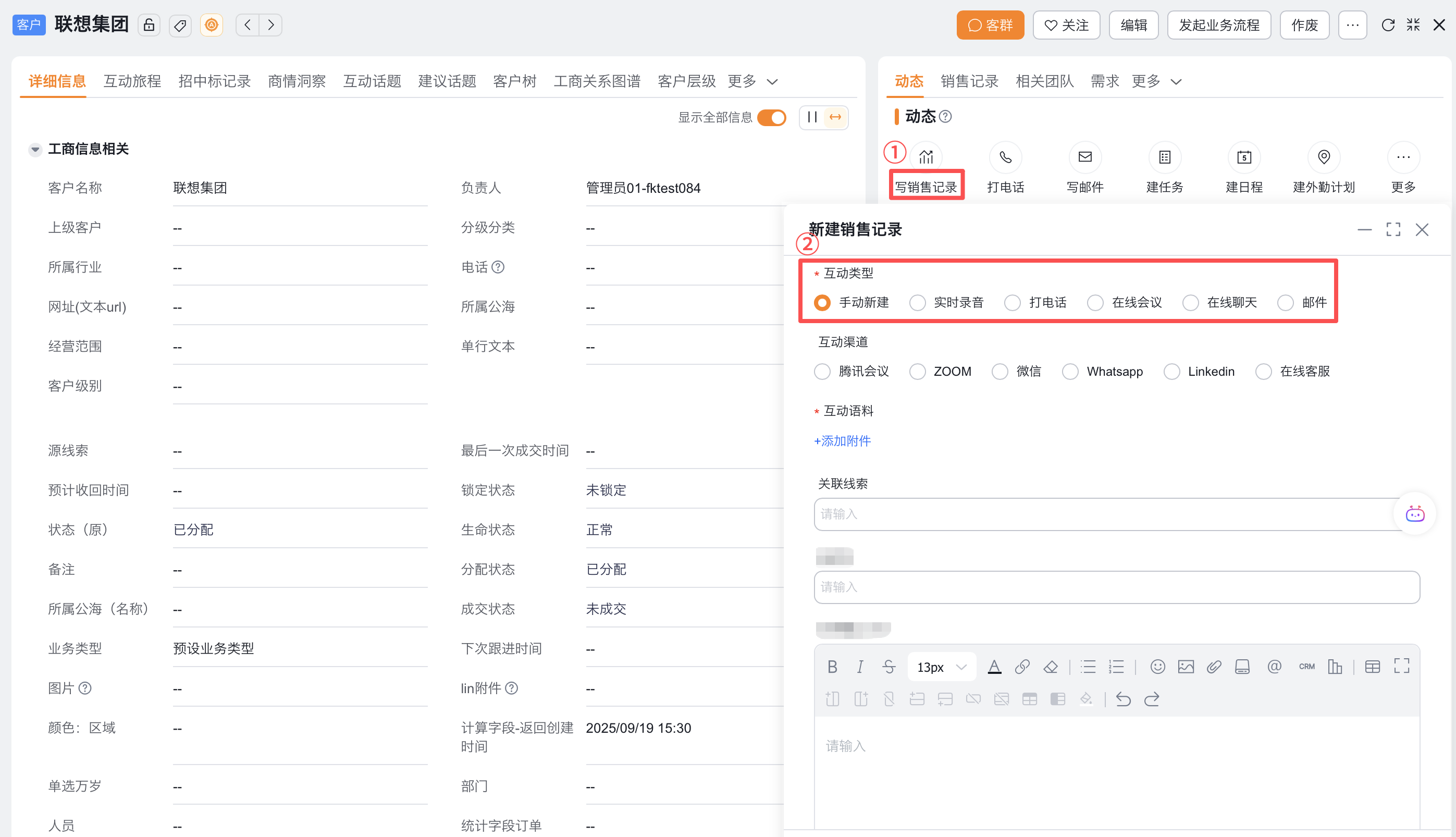
Task: Open the 销售记录 tab
Action: point(969,82)
